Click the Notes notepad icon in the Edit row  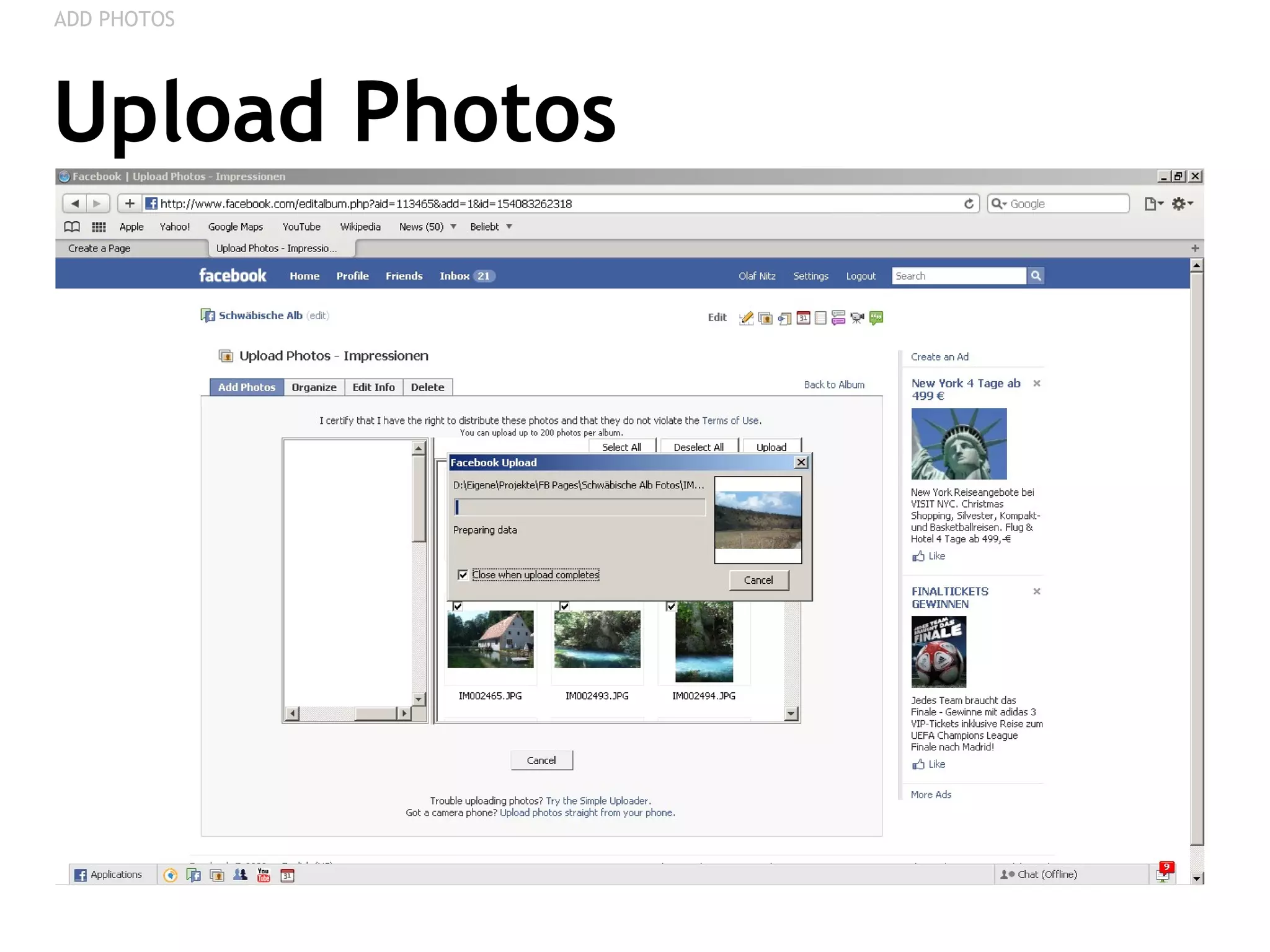[820, 318]
